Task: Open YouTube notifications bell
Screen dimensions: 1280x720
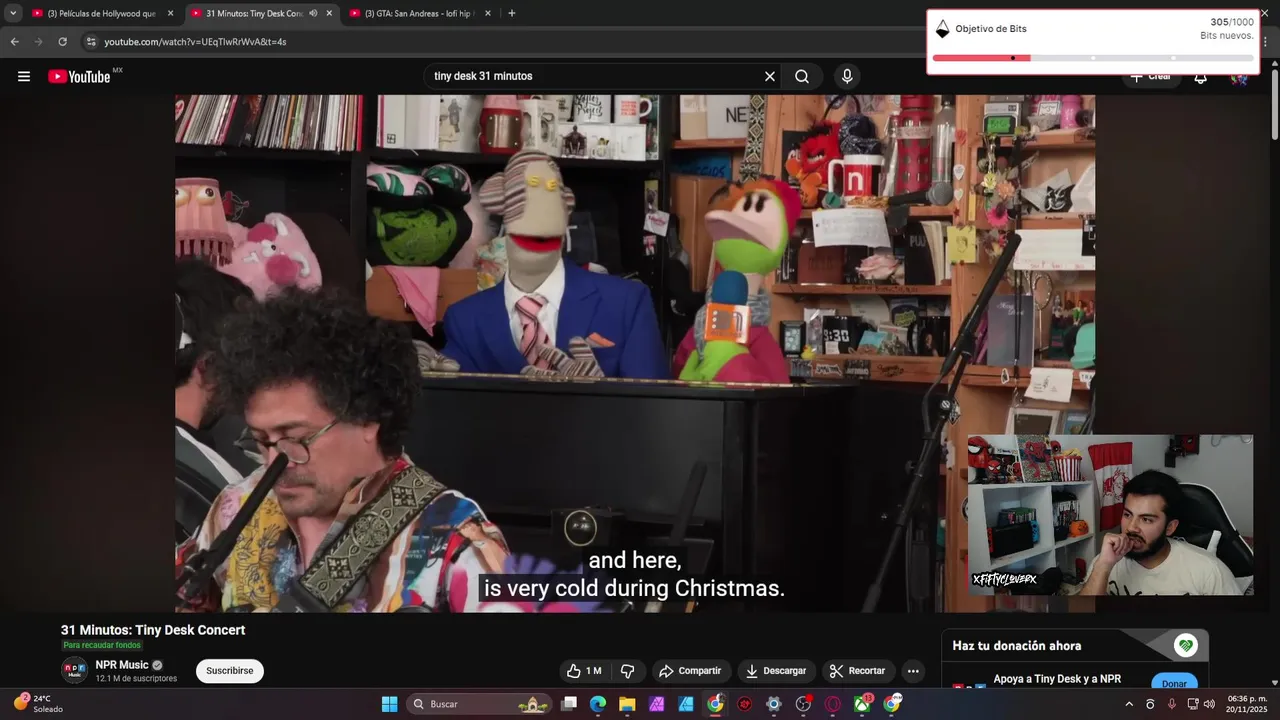Action: tap(1200, 77)
